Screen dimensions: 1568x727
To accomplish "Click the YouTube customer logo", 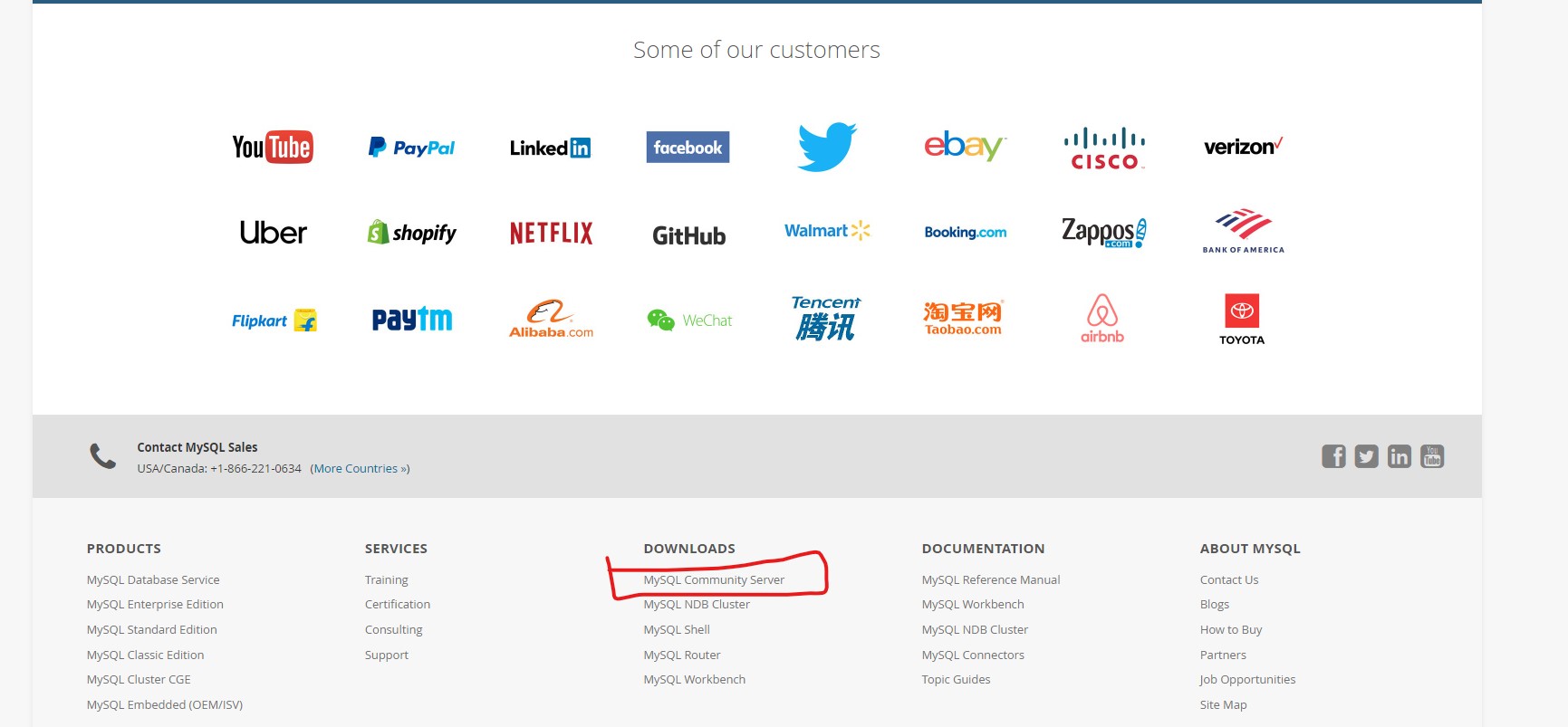I will [x=273, y=147].
